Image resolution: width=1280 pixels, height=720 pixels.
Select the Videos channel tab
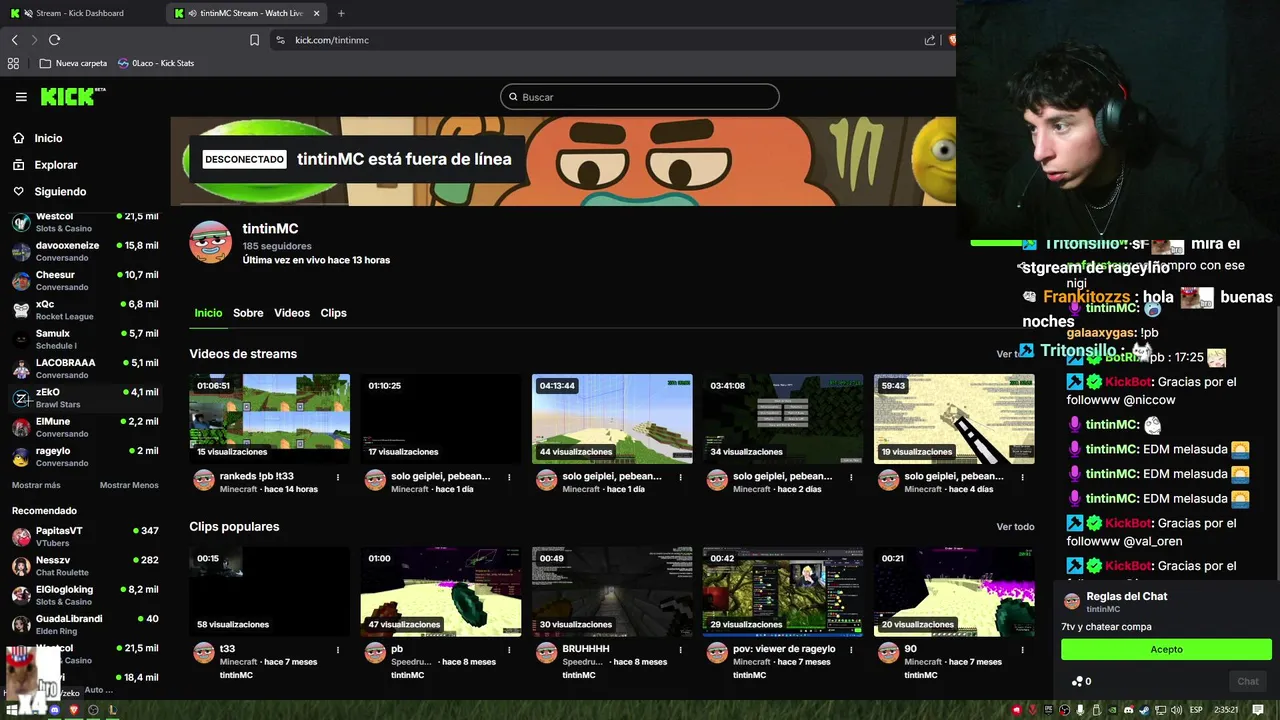click(x=292, y=313)
